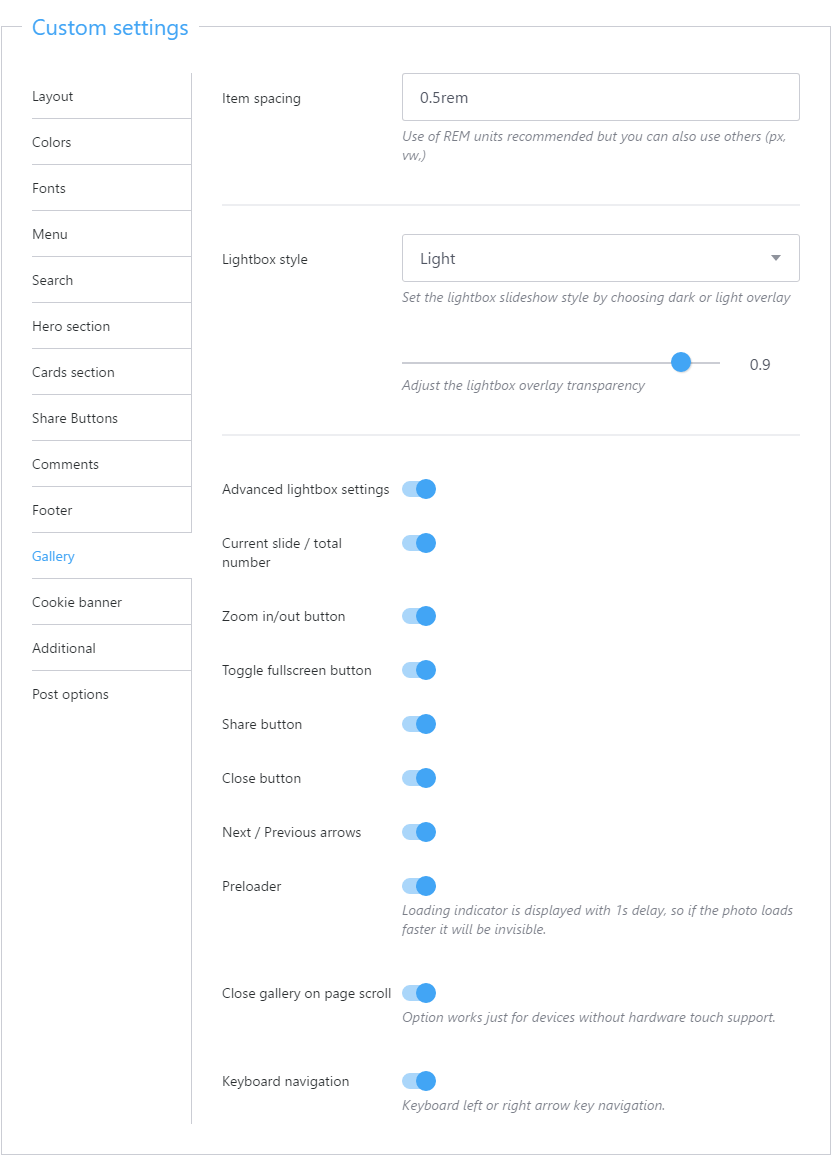Toggle the Close button option
Viewport: 832px width, 1168px height.
[419, 778]
